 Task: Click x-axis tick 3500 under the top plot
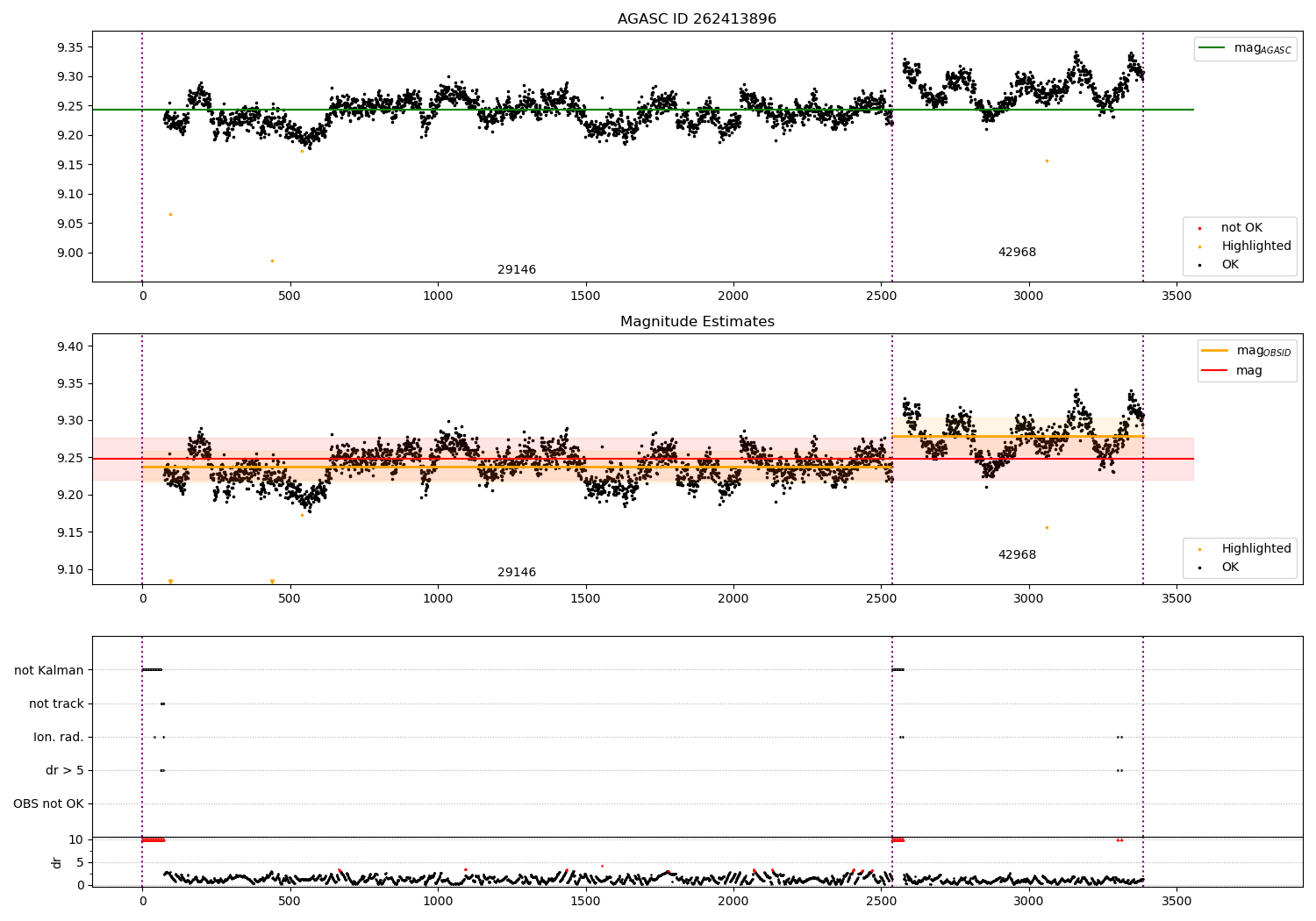[1177, 296]
